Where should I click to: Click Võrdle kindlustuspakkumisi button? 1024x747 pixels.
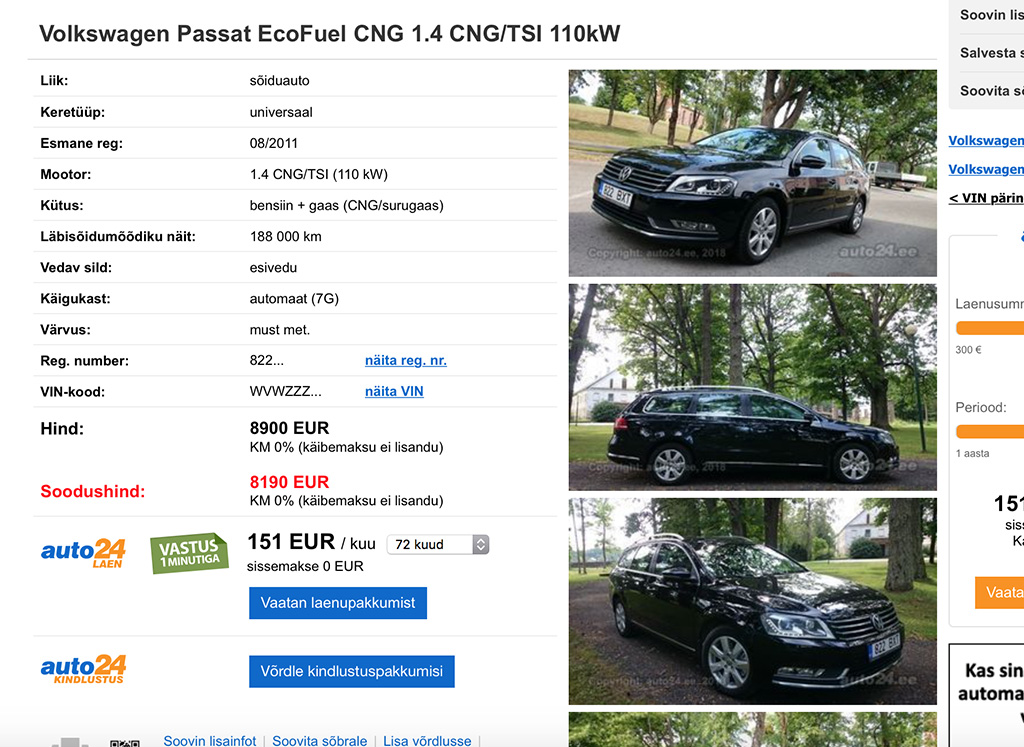click(x=351, y=671)
